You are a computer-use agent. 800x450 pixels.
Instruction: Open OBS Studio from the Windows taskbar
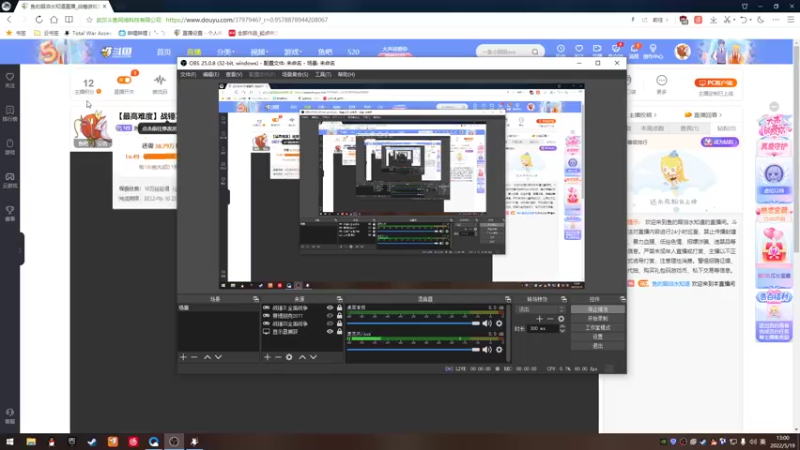click(174, 442)
